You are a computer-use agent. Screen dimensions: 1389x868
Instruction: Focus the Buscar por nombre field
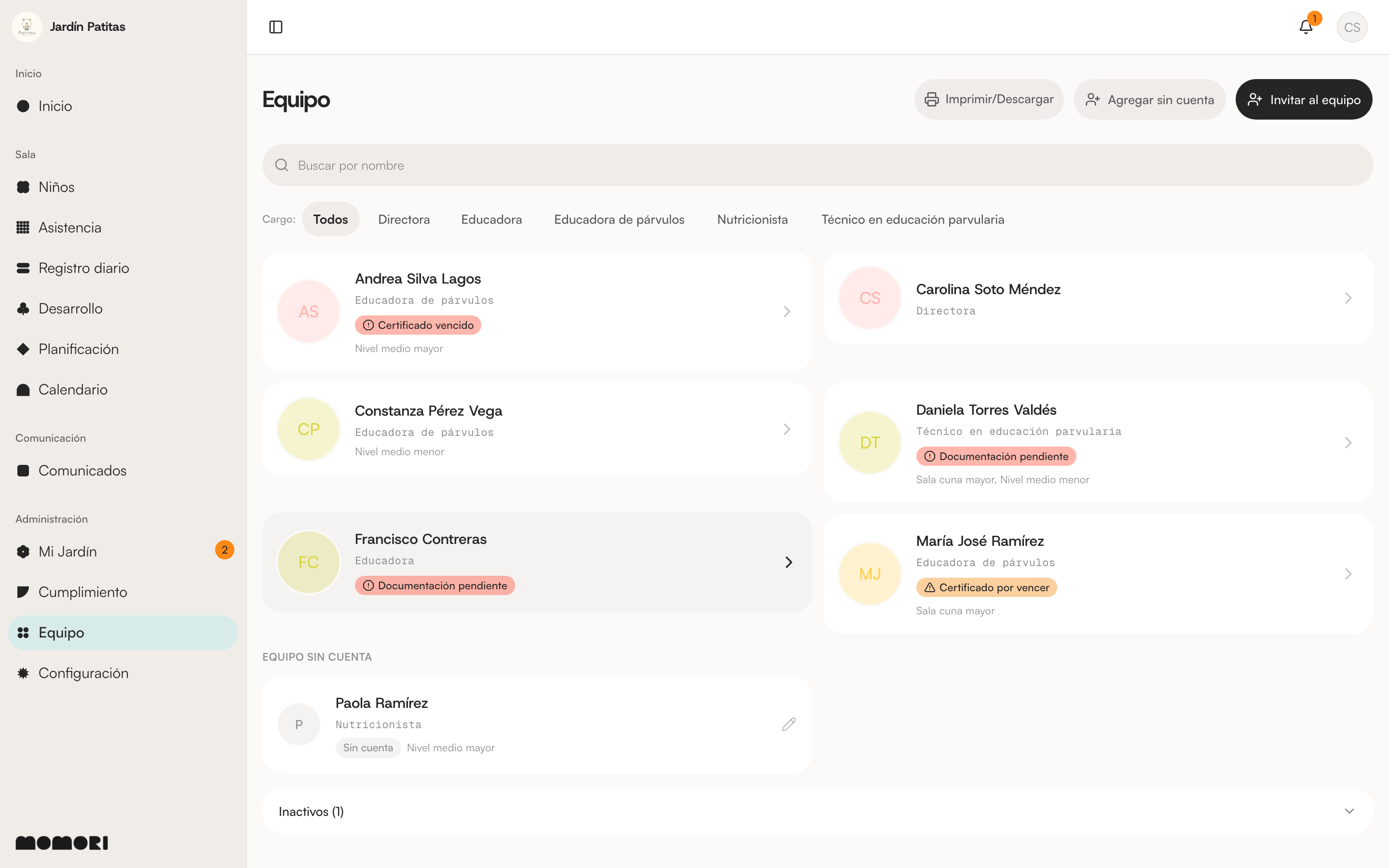click(817, 165)
